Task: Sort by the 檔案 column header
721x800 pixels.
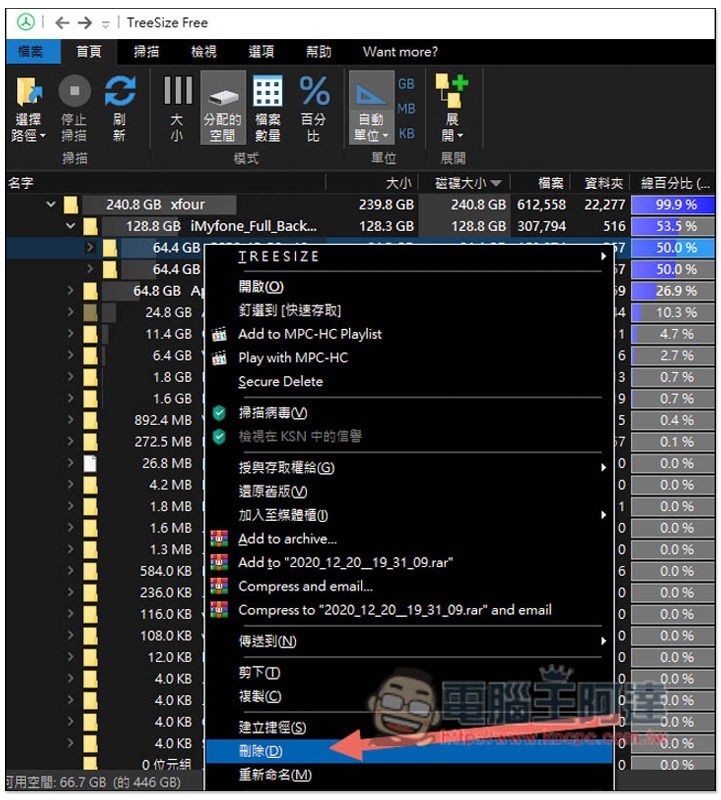Action: coord(540,183)
